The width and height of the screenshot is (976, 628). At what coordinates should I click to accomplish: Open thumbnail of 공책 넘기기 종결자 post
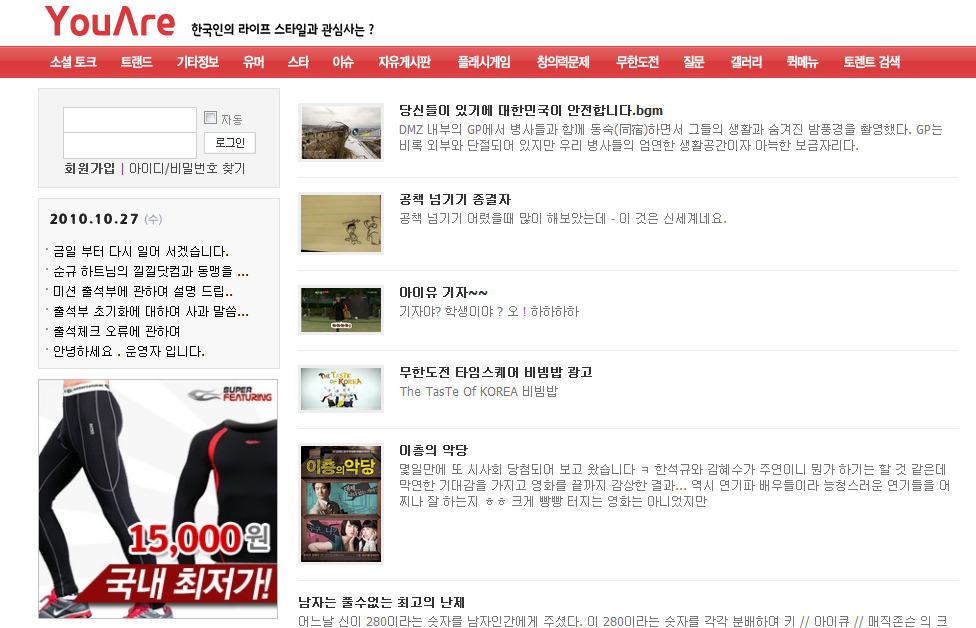point(341,223)
